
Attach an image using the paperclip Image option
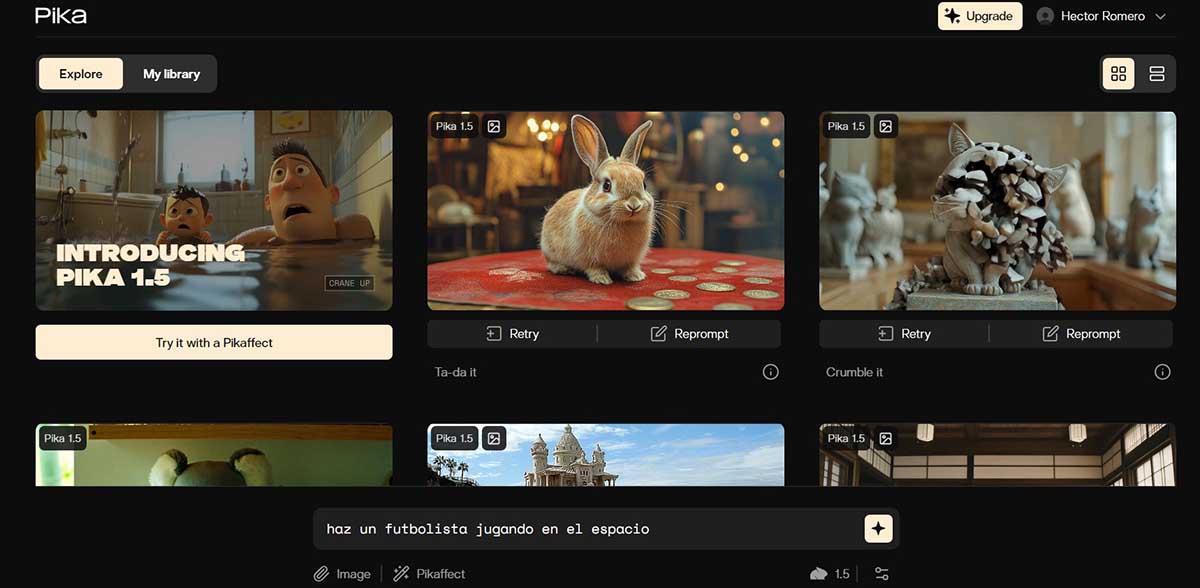click(342, 574)
